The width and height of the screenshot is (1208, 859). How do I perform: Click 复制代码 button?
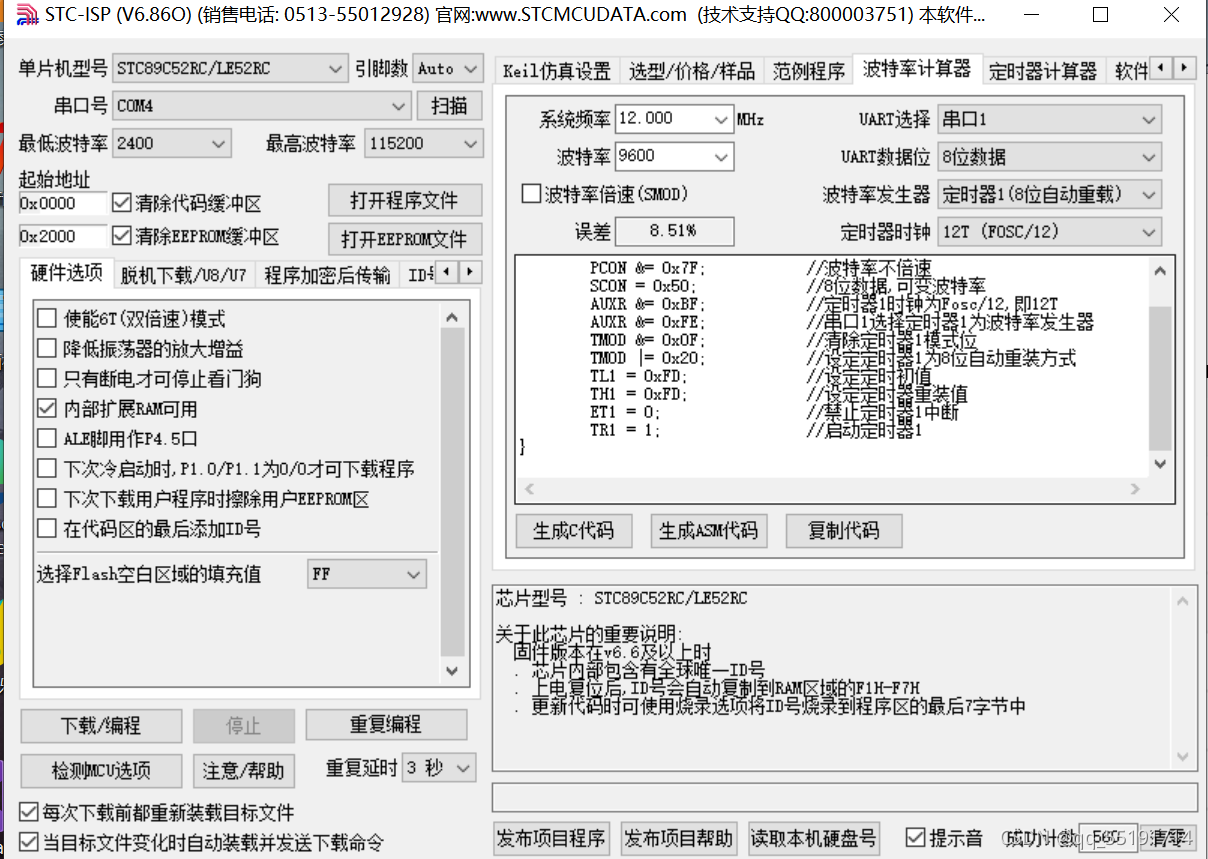coord(845,530)
